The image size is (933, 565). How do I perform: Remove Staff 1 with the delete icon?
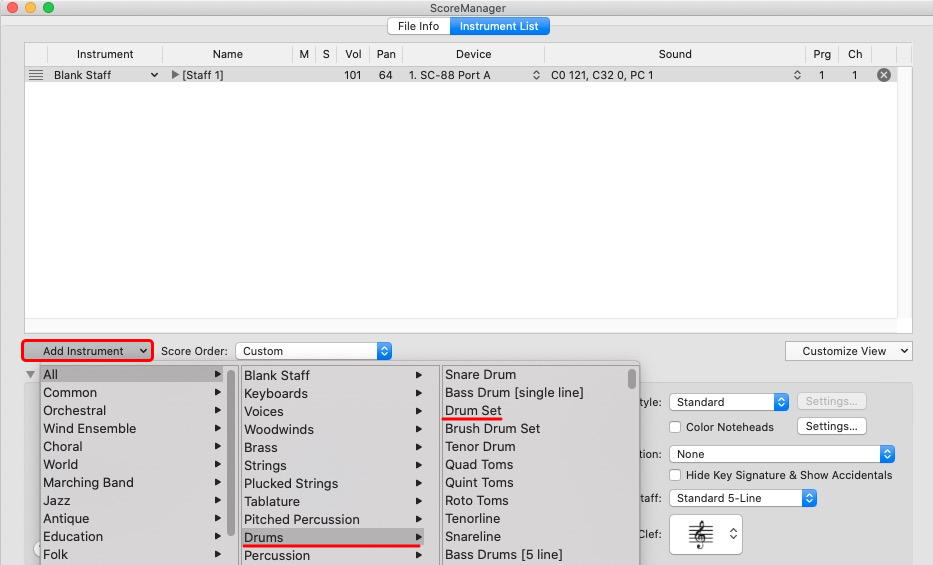tap(883, 75)
